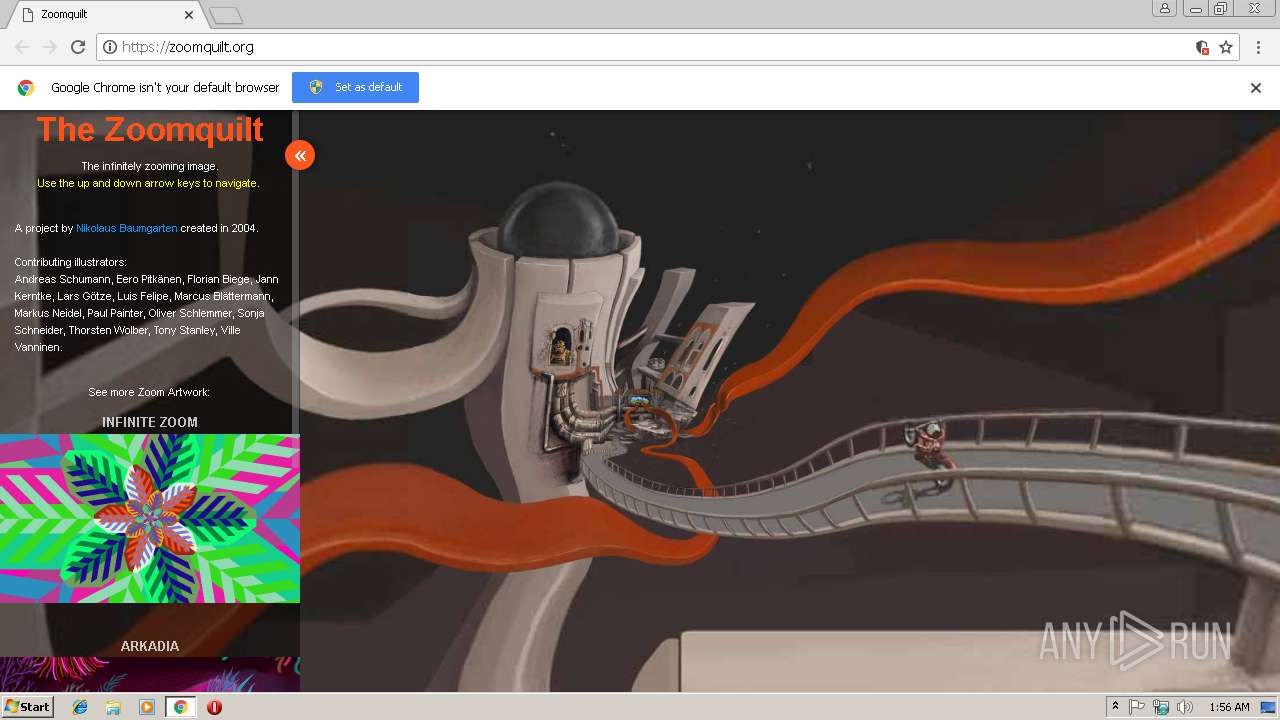1280x720 pixels.
Task: Bookmark this page with the star icon
Action: click(x=1226, y=47)
